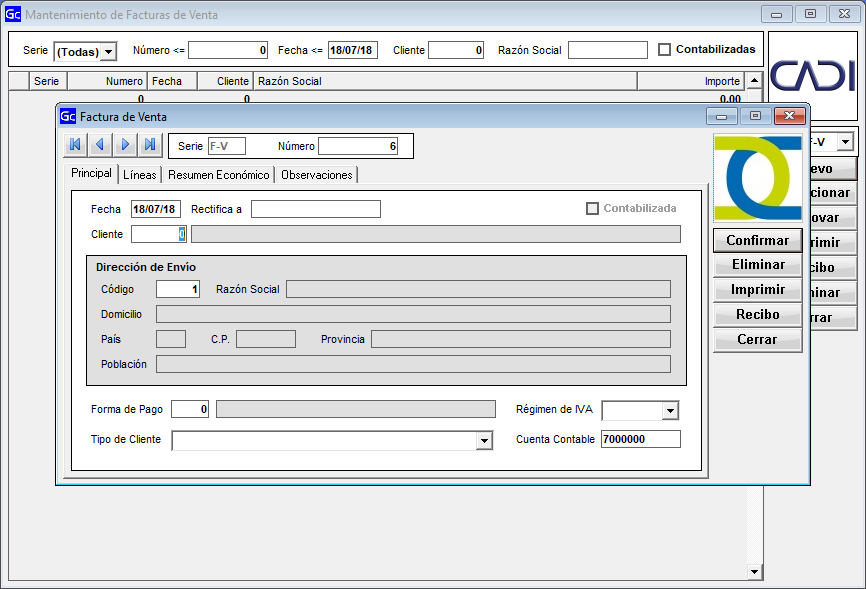Click the blue-green logo in invoice dialog
866x589 pixels.
757,179
